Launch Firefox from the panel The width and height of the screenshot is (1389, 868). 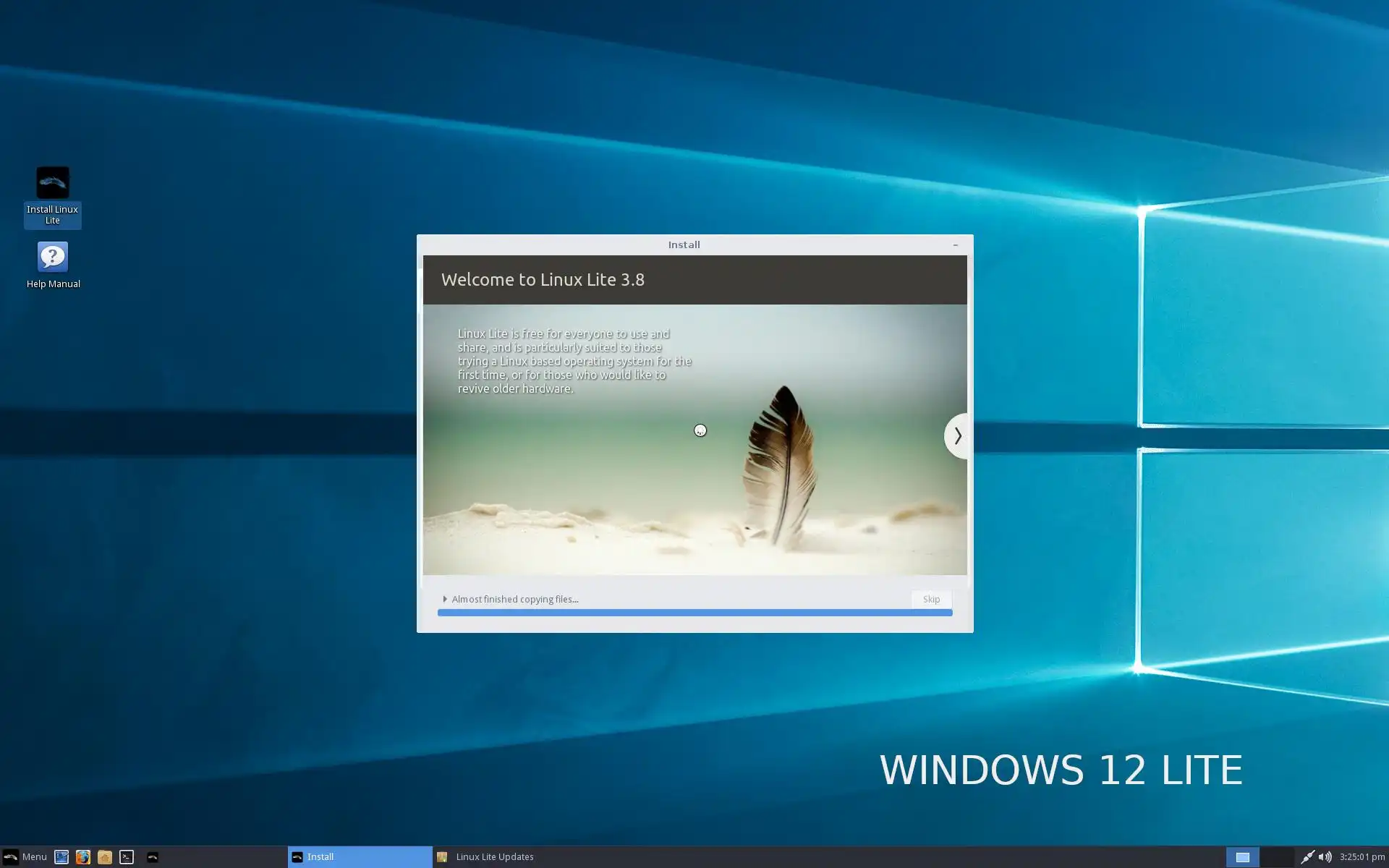point(83,857)
